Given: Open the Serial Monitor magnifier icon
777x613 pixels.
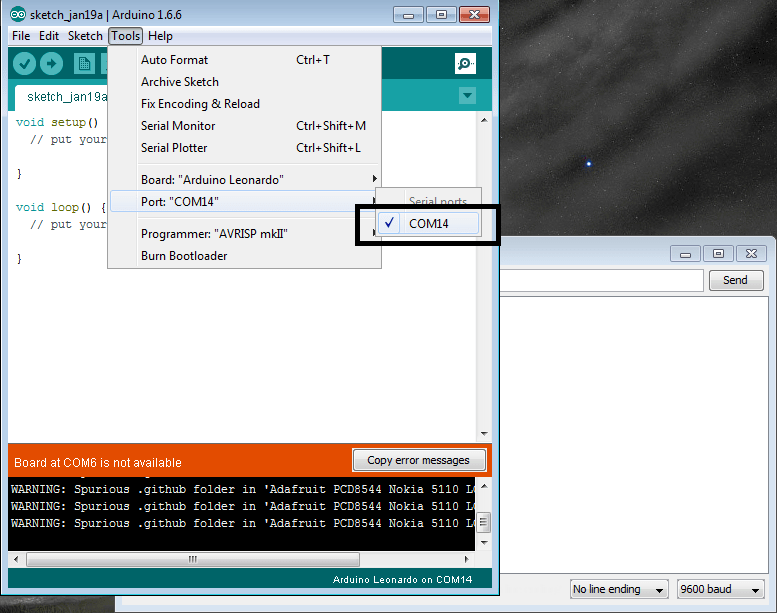Looking at the screenshot, I should (x=465, y=63).
